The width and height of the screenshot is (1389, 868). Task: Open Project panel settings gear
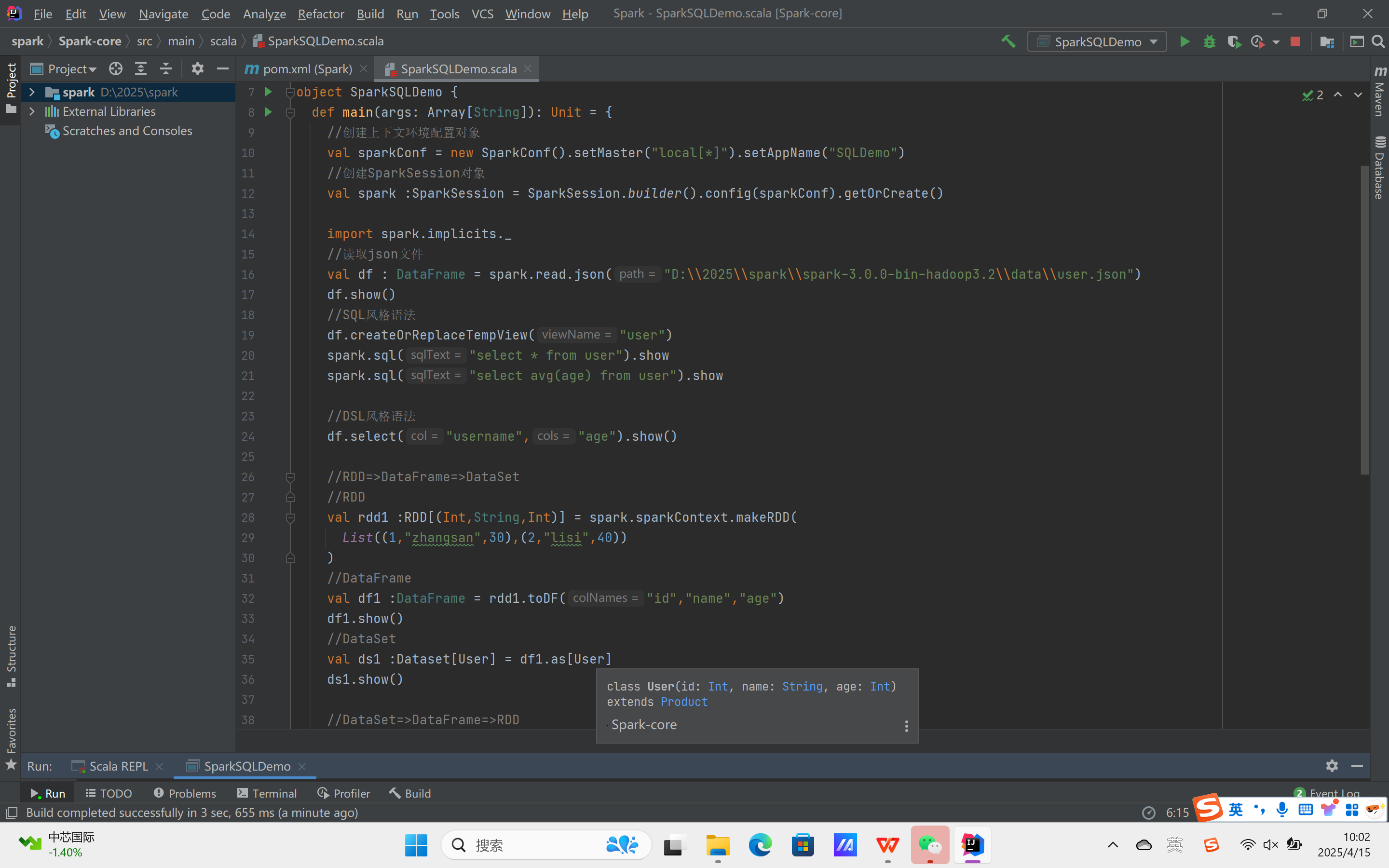197,69
